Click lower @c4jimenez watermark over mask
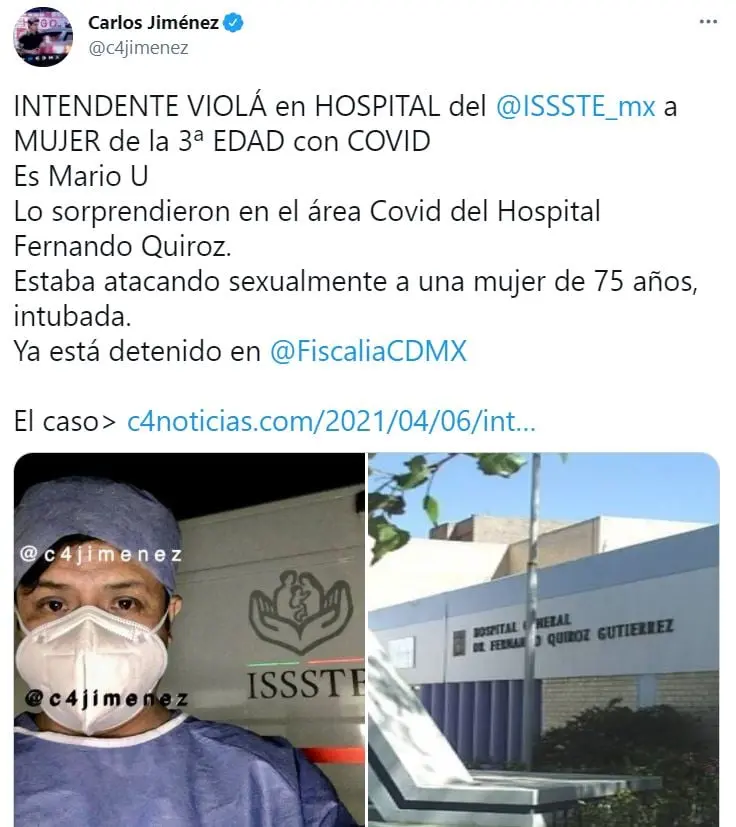 (x=107, y=698)
